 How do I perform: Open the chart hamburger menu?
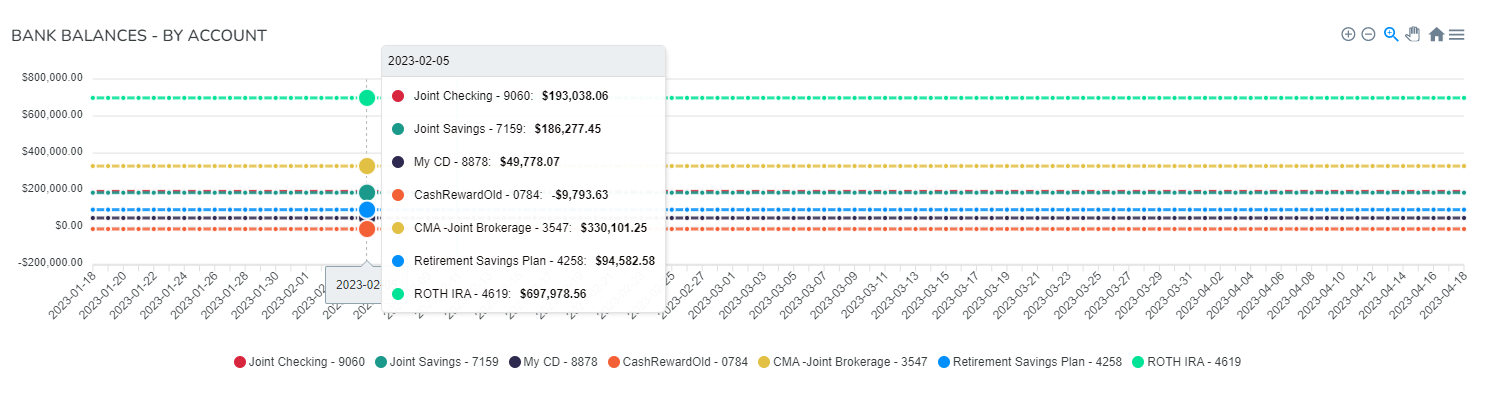[1457, 34]
